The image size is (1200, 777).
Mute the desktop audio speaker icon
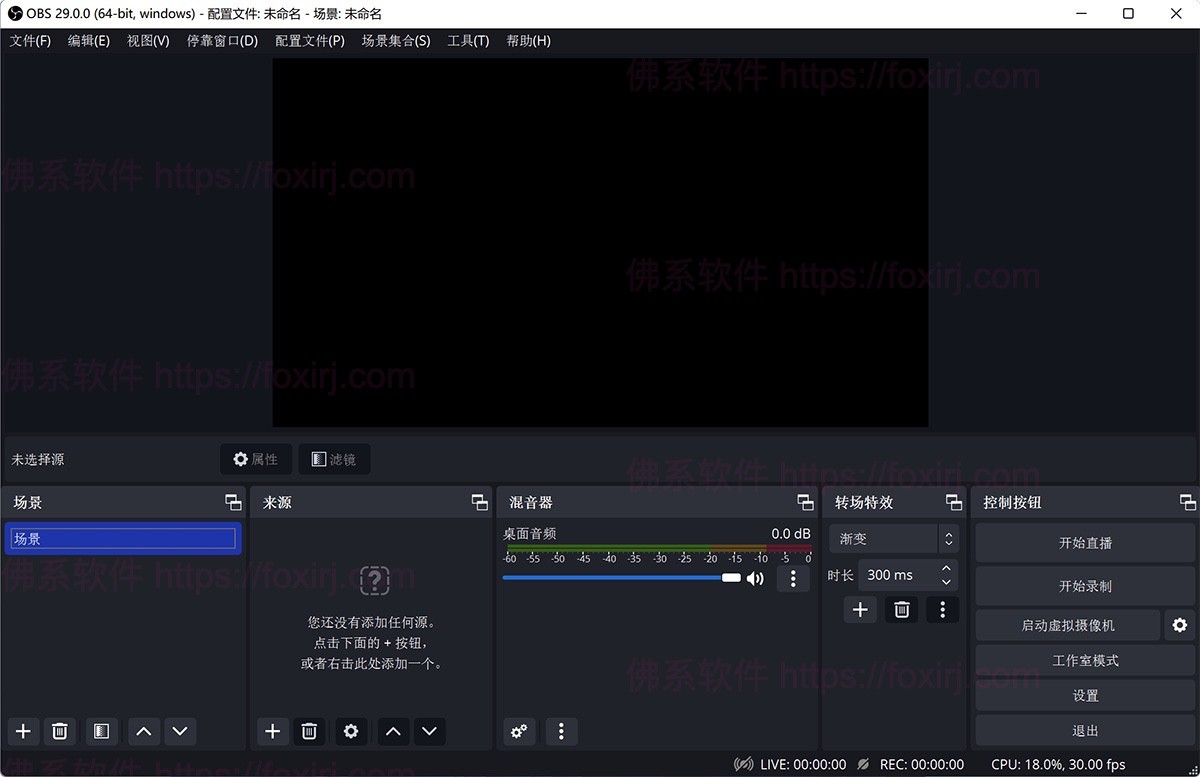point(755,578)
